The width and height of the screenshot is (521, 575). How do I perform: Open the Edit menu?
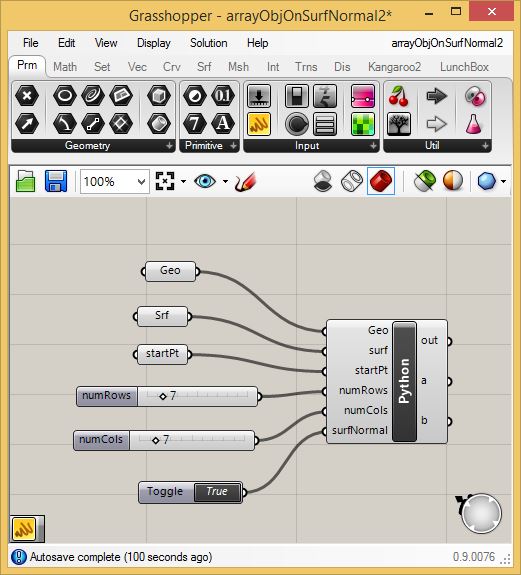[x=66, y=43]
